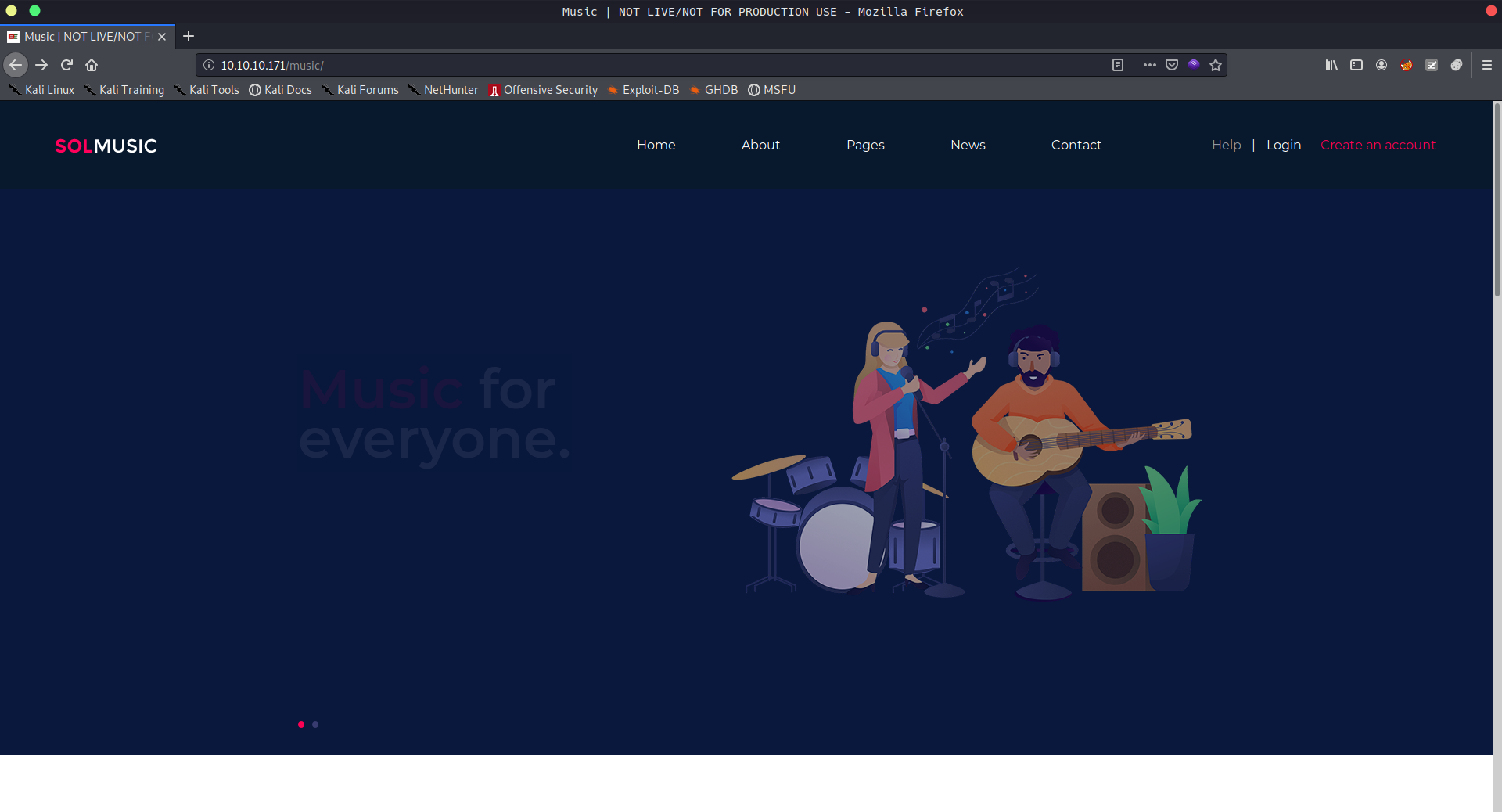Click Create an account
The width and height of the screenshot is (1502, 812).
pos(1378,145)
